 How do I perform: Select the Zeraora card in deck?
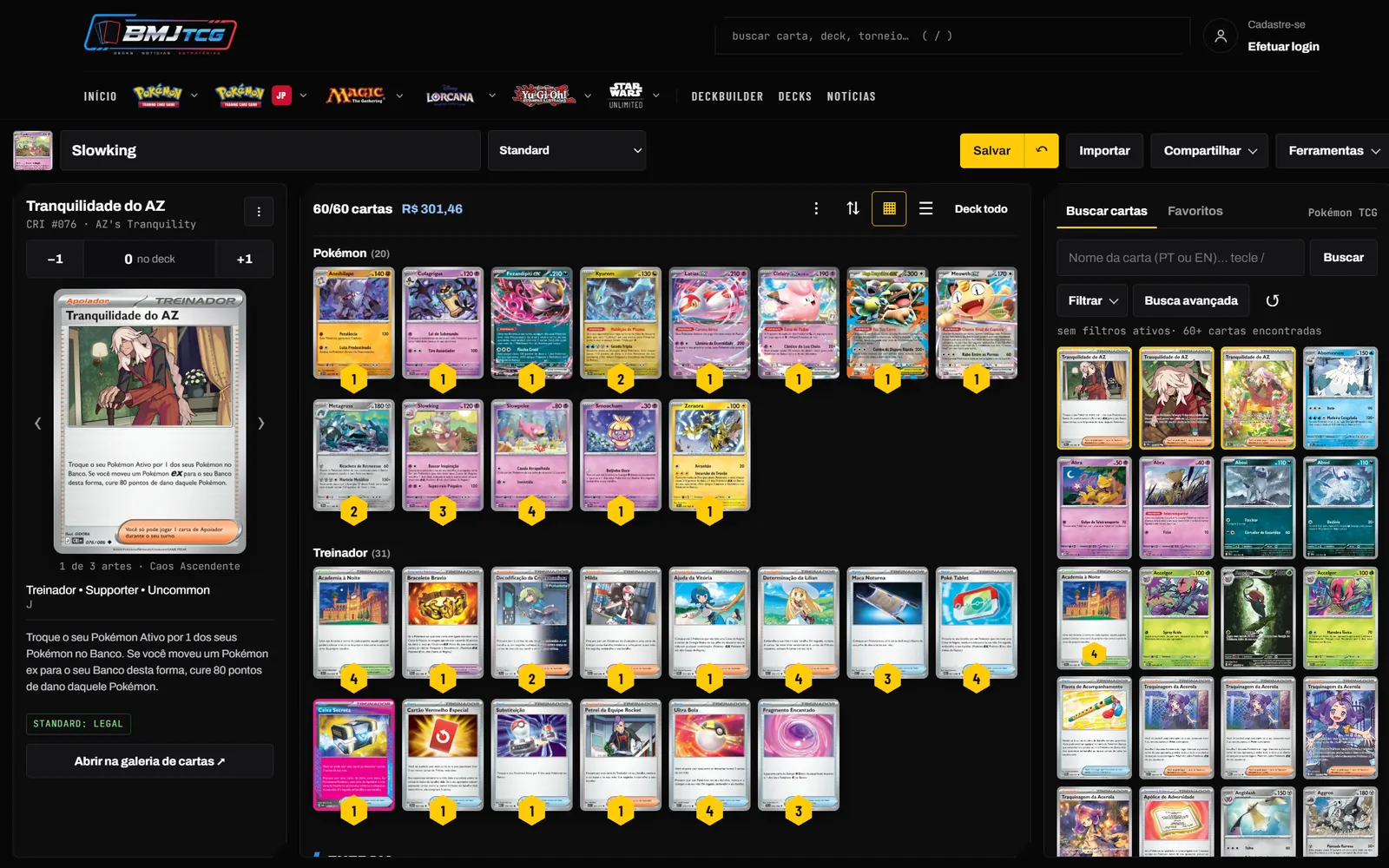coord(709,455)
